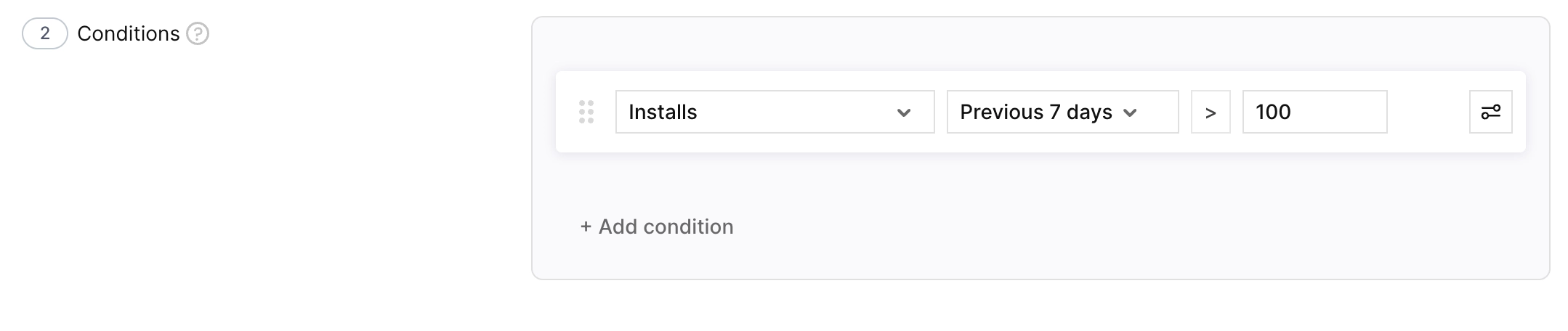Click the Installs text in metric selector

(x=663, y=112)
